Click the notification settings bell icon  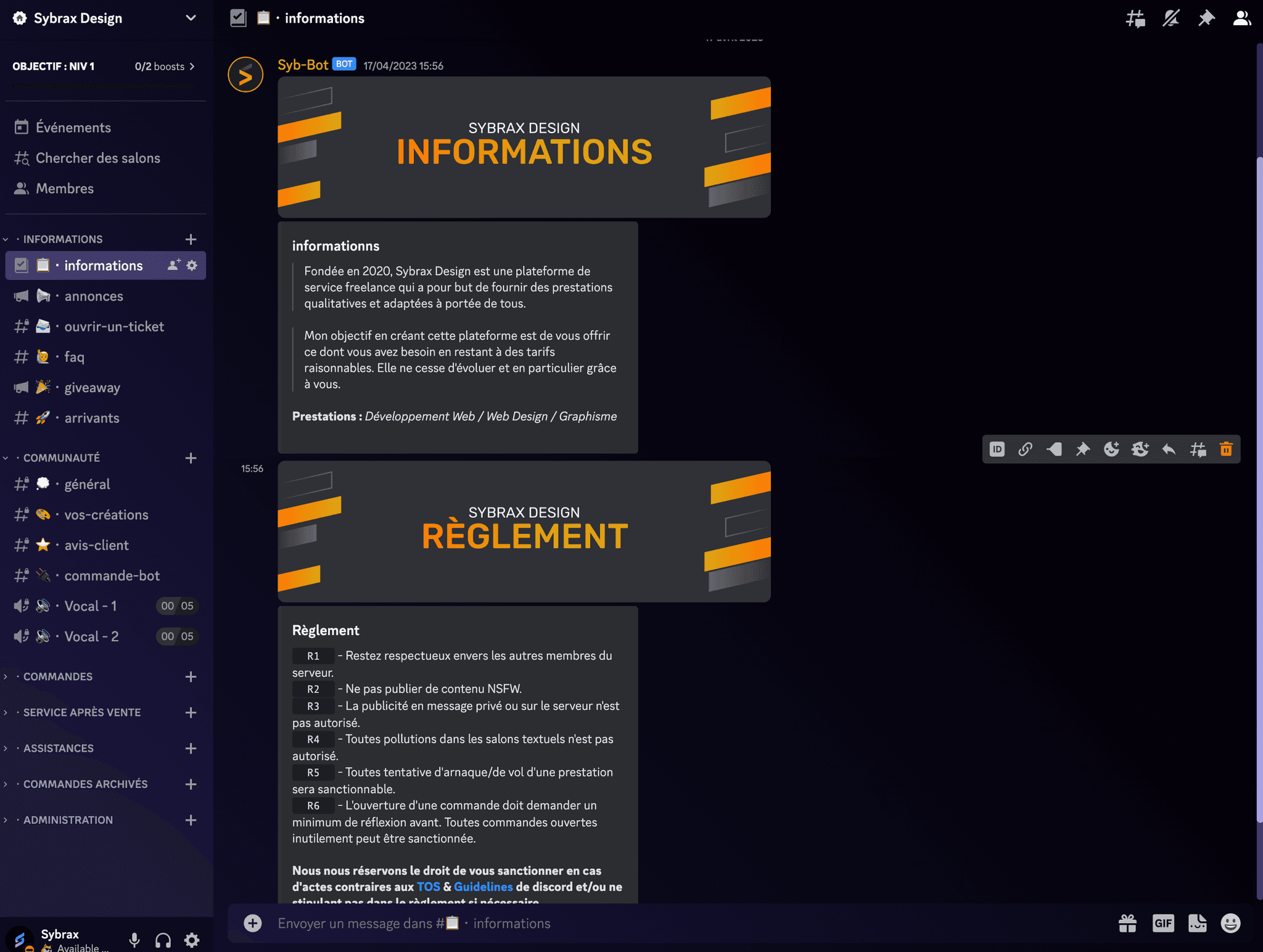(x=1170, y=18)
